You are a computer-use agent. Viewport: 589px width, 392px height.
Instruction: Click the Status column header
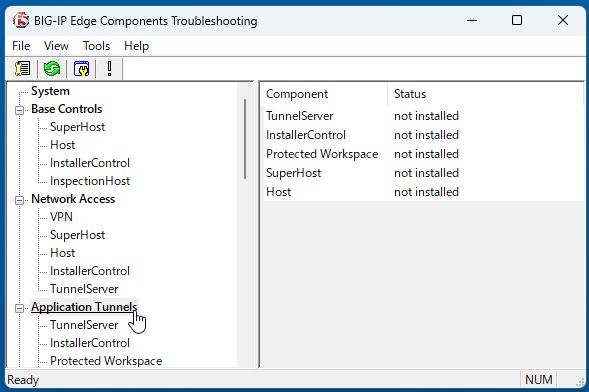coord(486,94)
